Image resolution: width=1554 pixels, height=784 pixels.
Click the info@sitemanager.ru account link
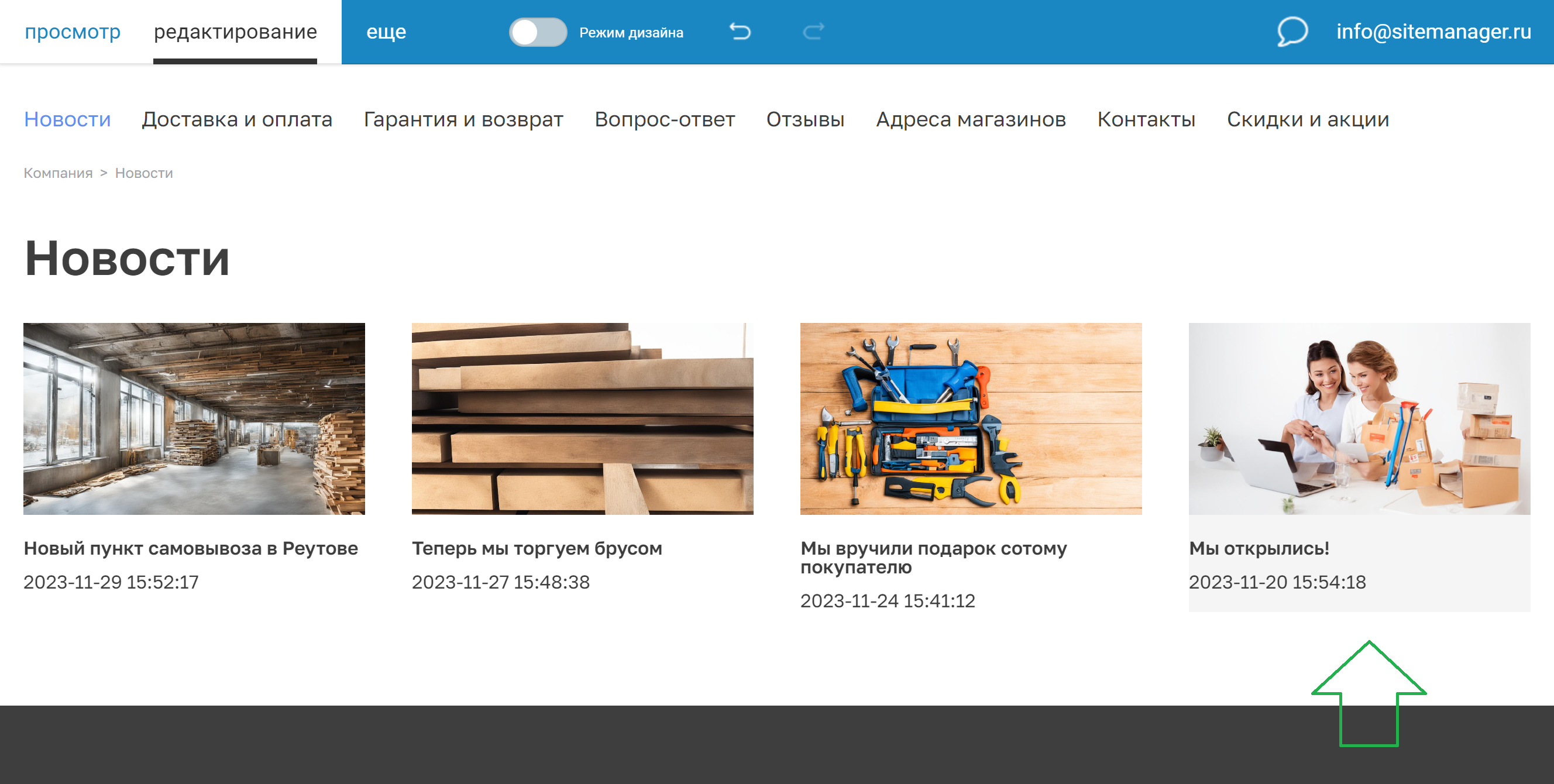[x=1433, y=32]
